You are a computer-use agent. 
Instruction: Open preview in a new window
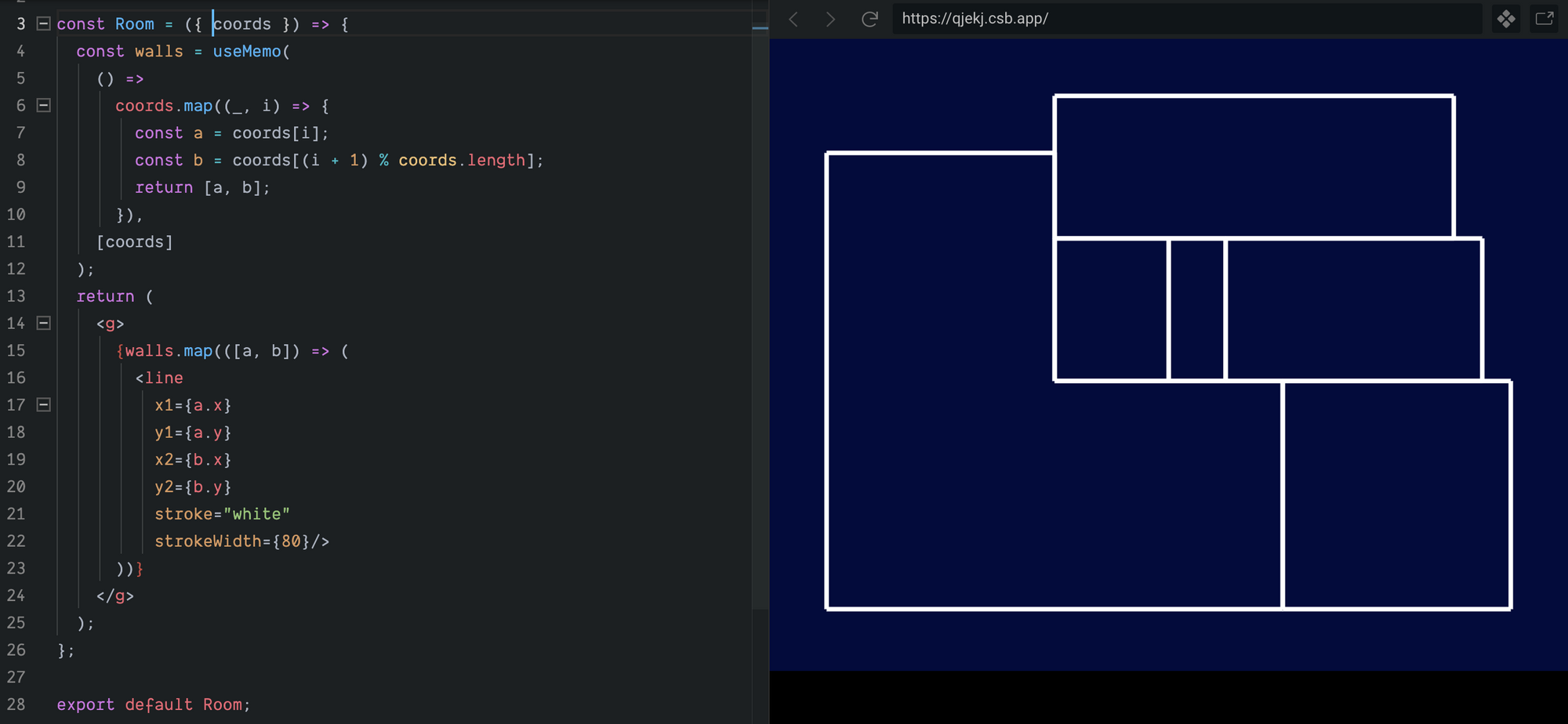1544,19
